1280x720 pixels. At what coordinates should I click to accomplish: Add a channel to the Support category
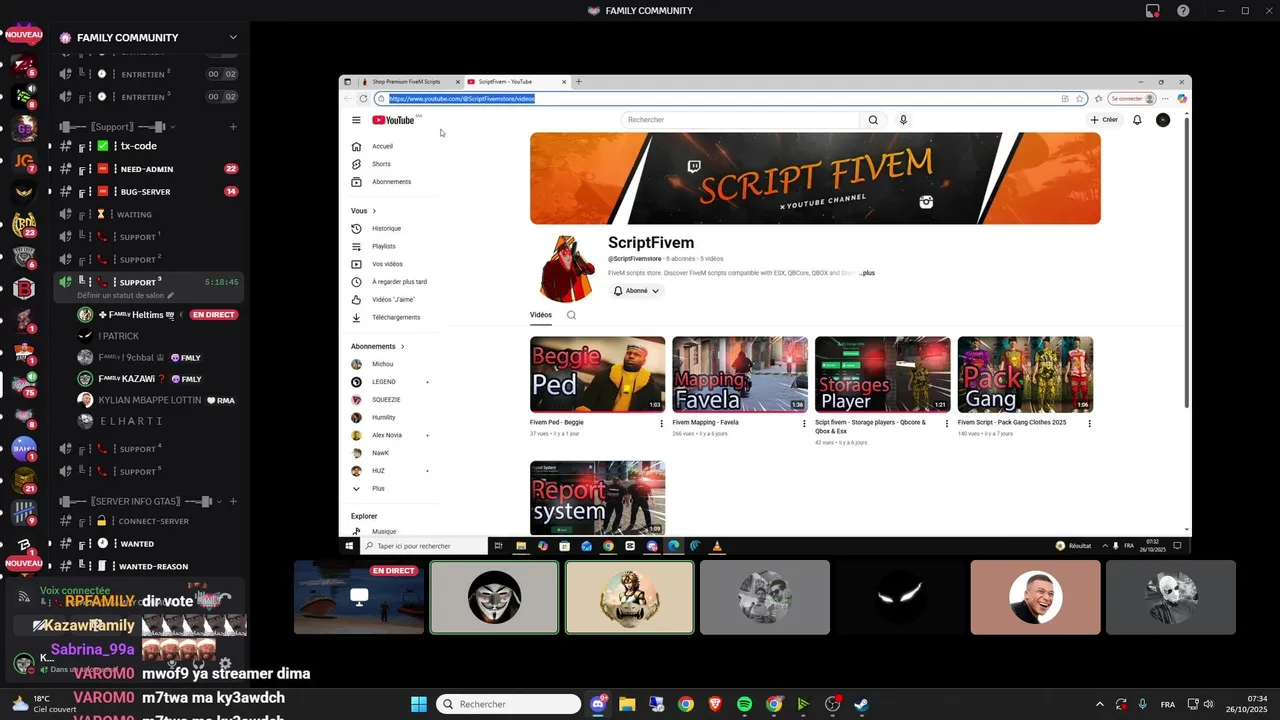point(233,127)
